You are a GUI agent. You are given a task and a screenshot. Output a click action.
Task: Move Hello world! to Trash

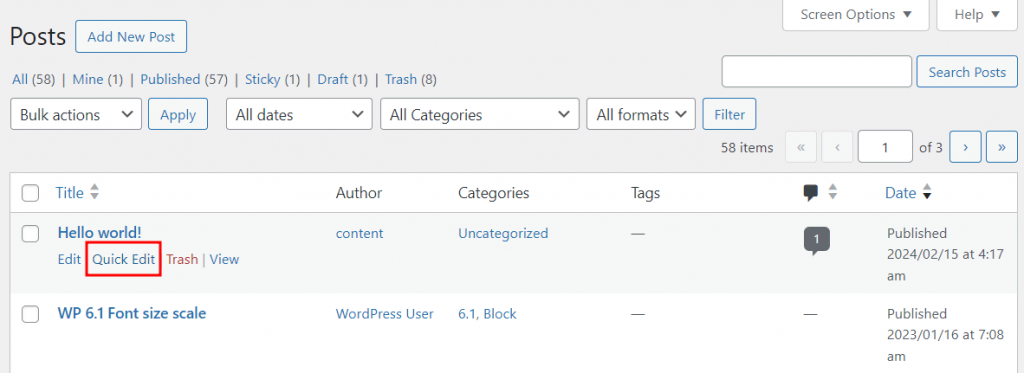182,259
